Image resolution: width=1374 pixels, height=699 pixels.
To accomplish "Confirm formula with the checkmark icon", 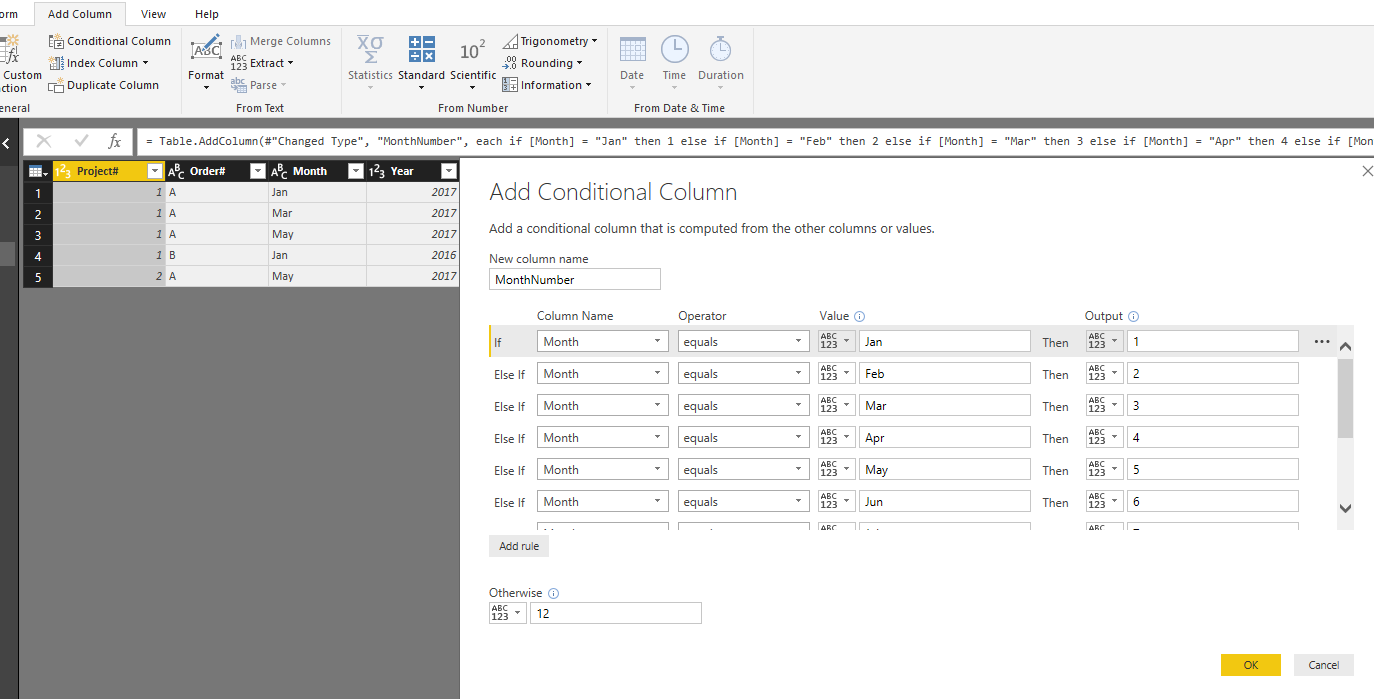I will coord(81,141).
